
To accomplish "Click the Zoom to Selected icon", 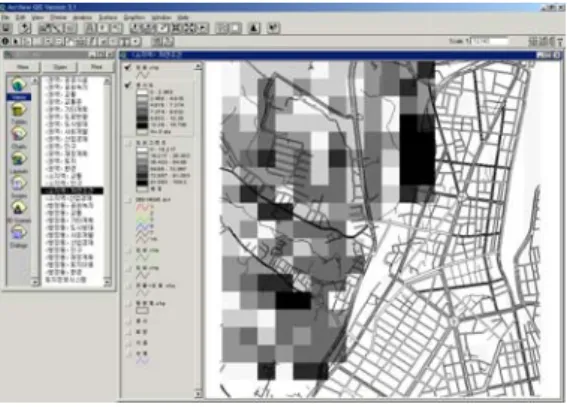I will pos(162,28).
